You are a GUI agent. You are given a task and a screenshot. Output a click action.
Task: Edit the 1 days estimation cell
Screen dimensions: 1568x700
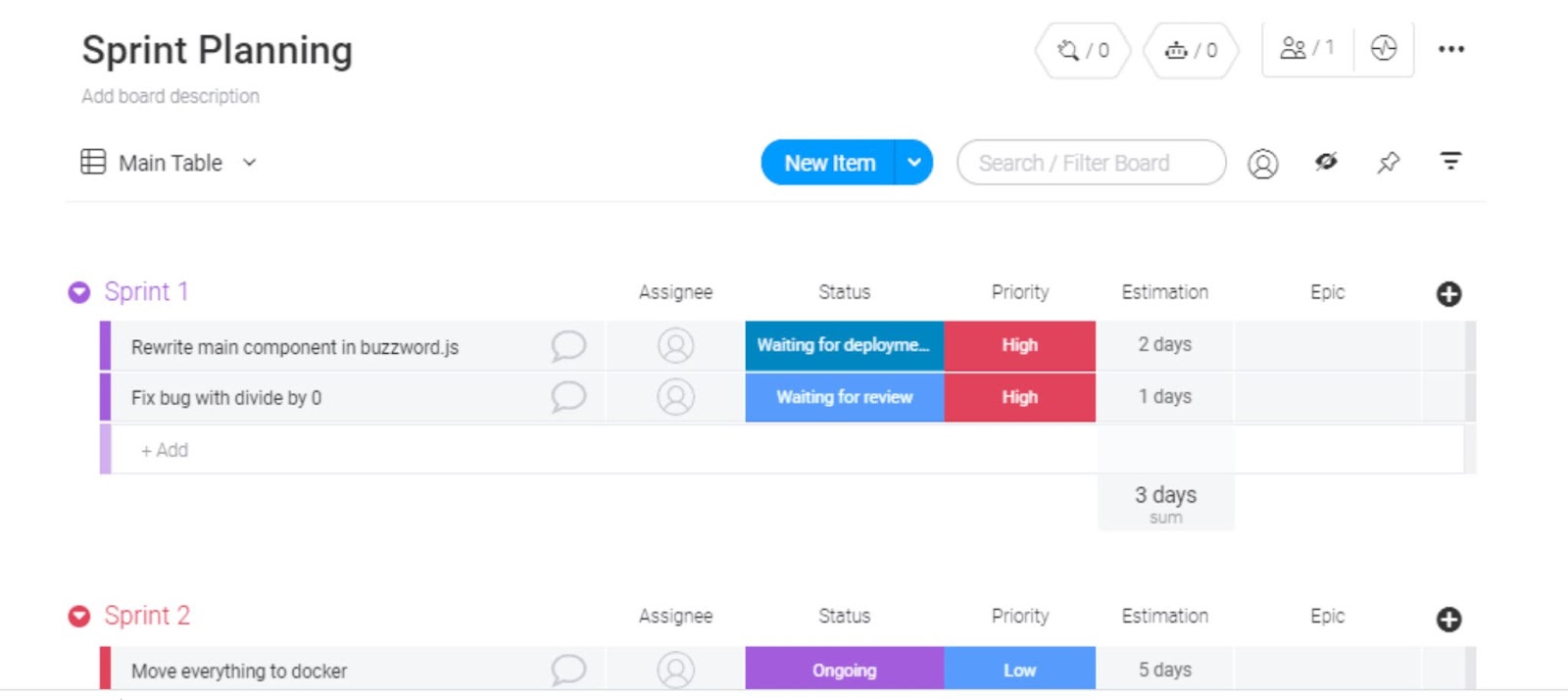(x=1165, y=397)
